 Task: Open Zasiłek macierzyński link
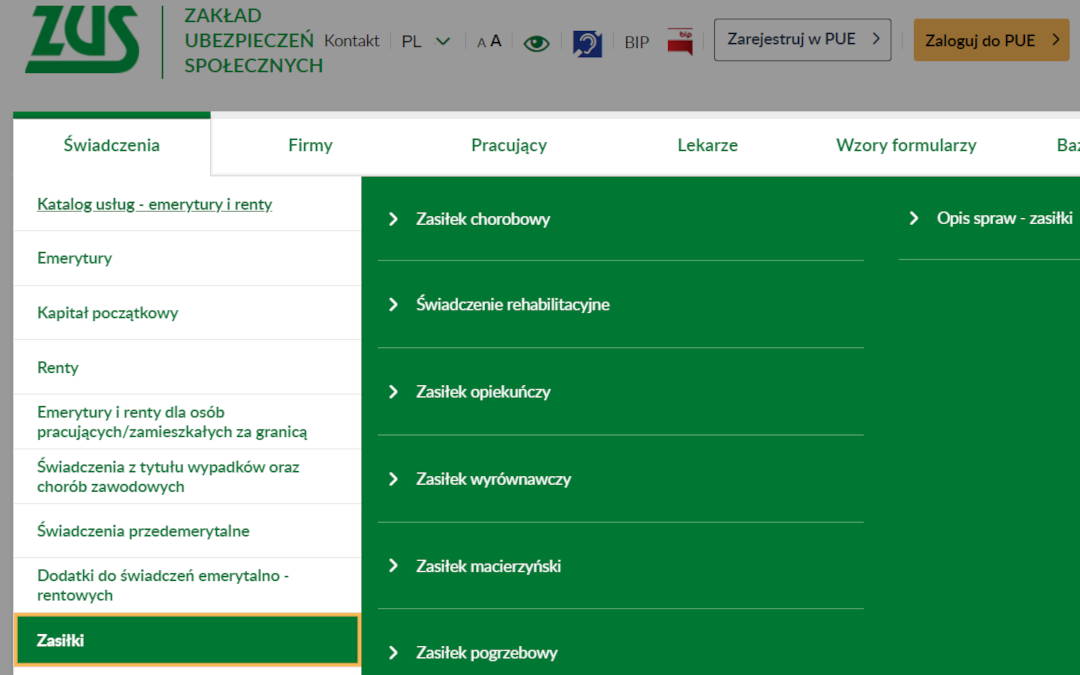[488, 566]
